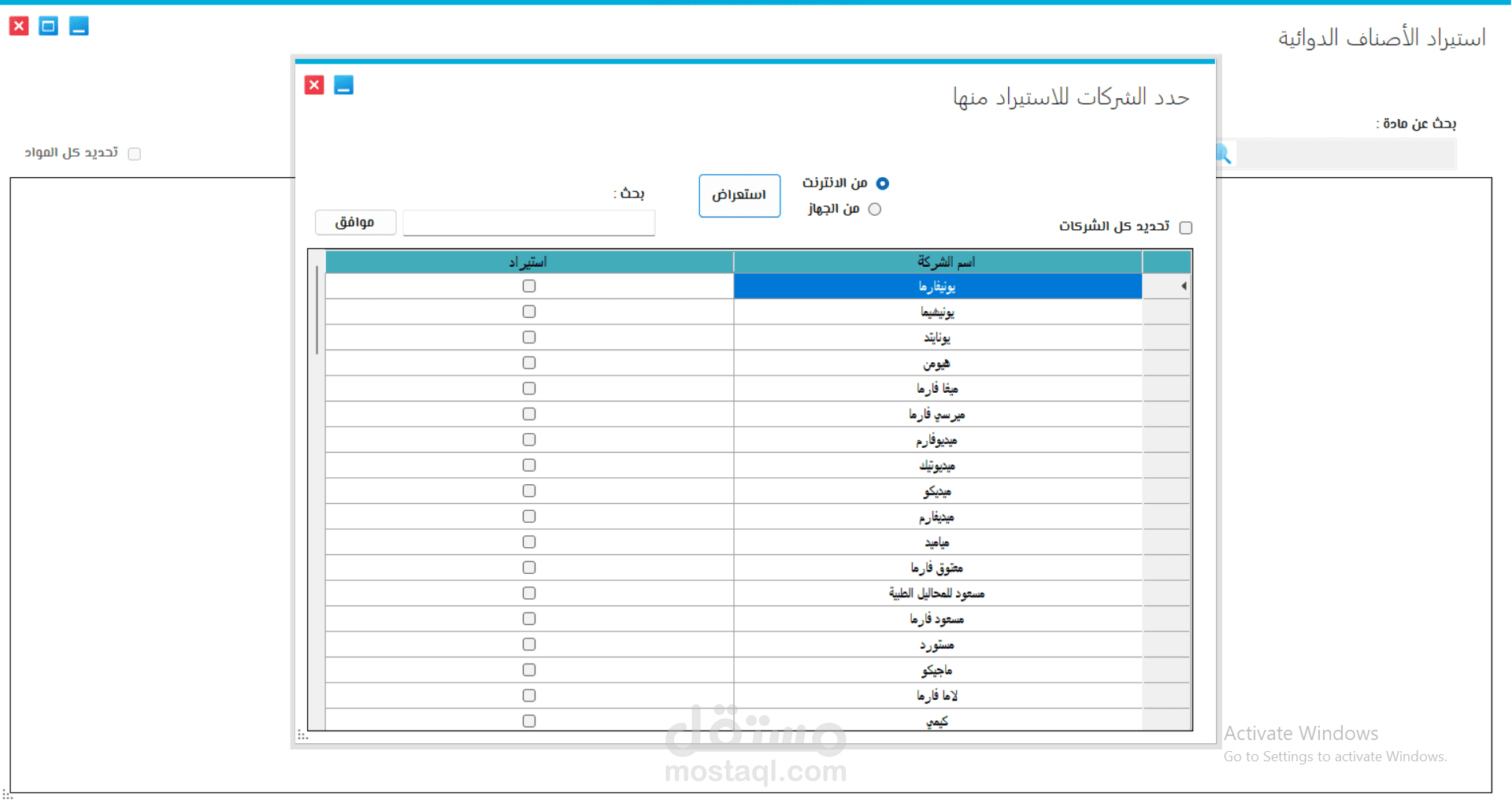This screenshot has height=803, width=1512.
Task: Check import box for ماجيكو row
Action: click(x=529, y=670)
